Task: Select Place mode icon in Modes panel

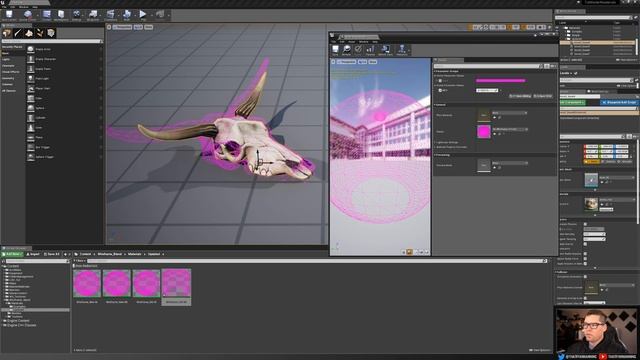Action: pos(7,33)
